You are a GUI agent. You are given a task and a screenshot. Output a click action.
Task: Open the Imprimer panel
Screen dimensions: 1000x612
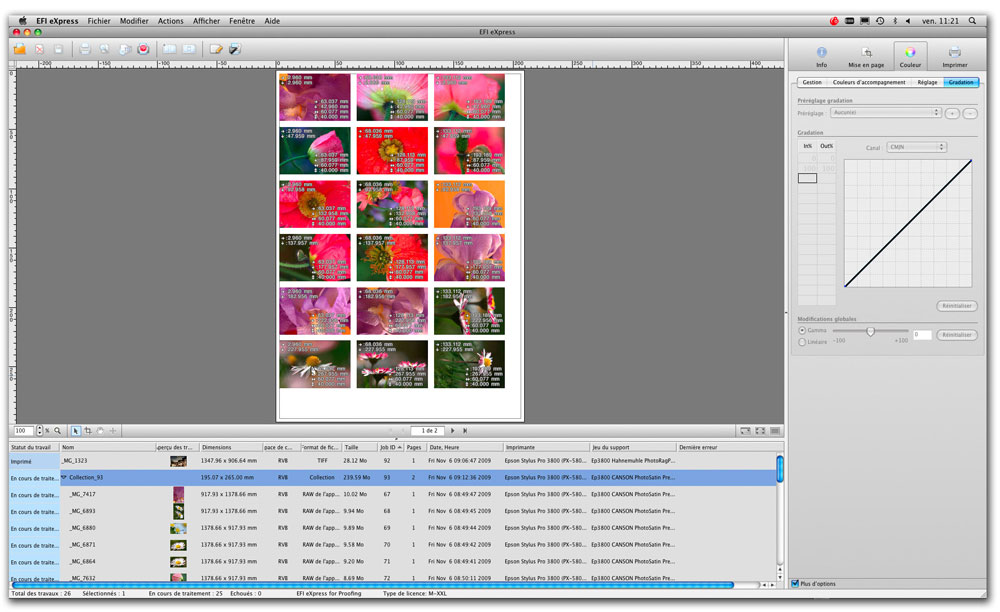(x=955, y=56)
